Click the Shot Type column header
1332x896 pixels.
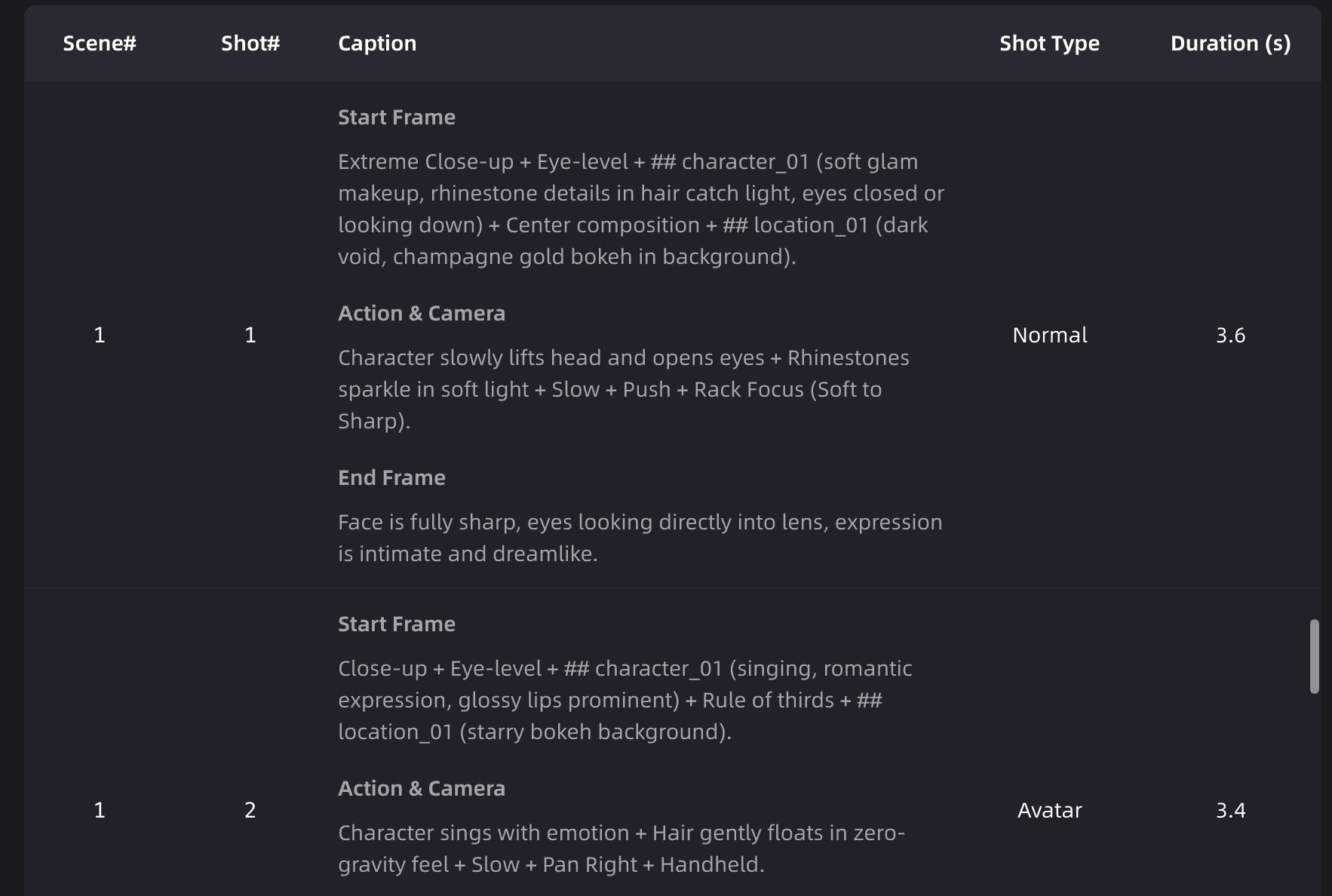[1049, 44]
